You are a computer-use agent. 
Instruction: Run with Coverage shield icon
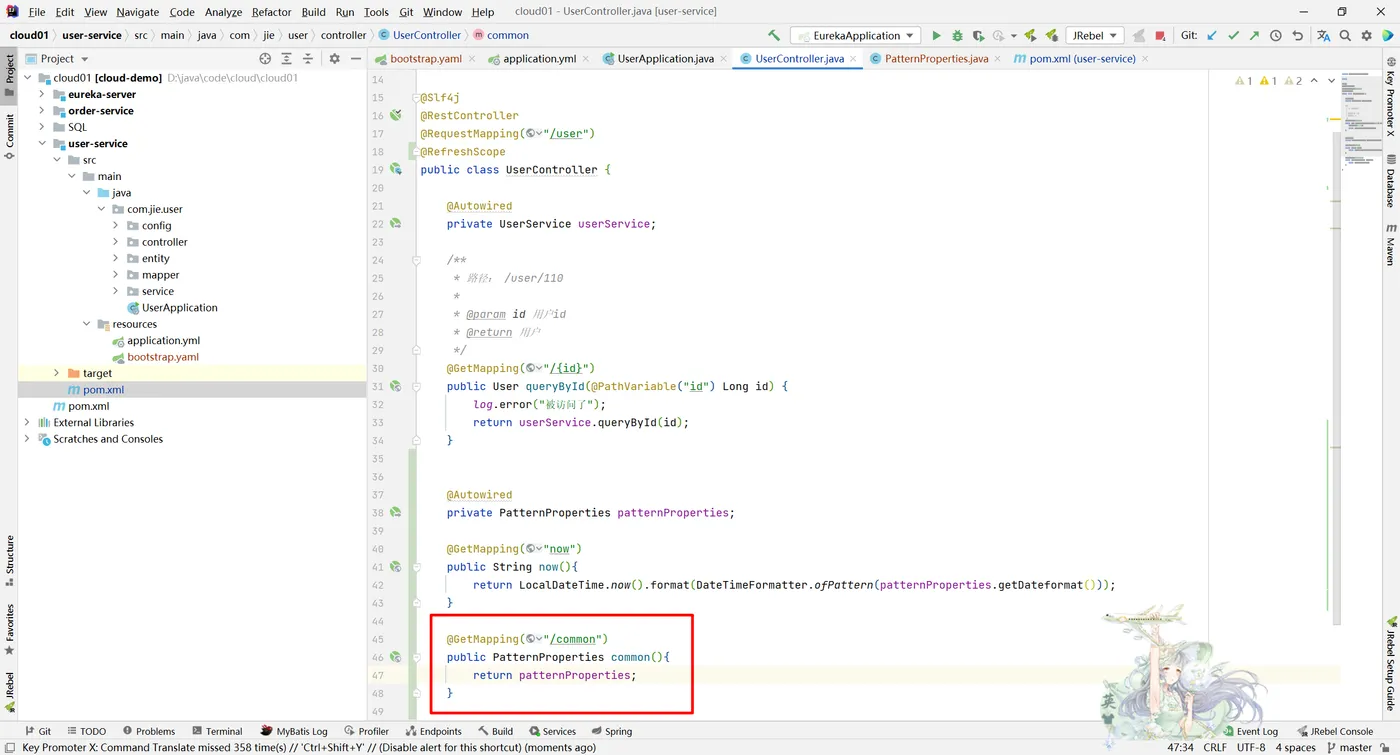tap(978, 35)
